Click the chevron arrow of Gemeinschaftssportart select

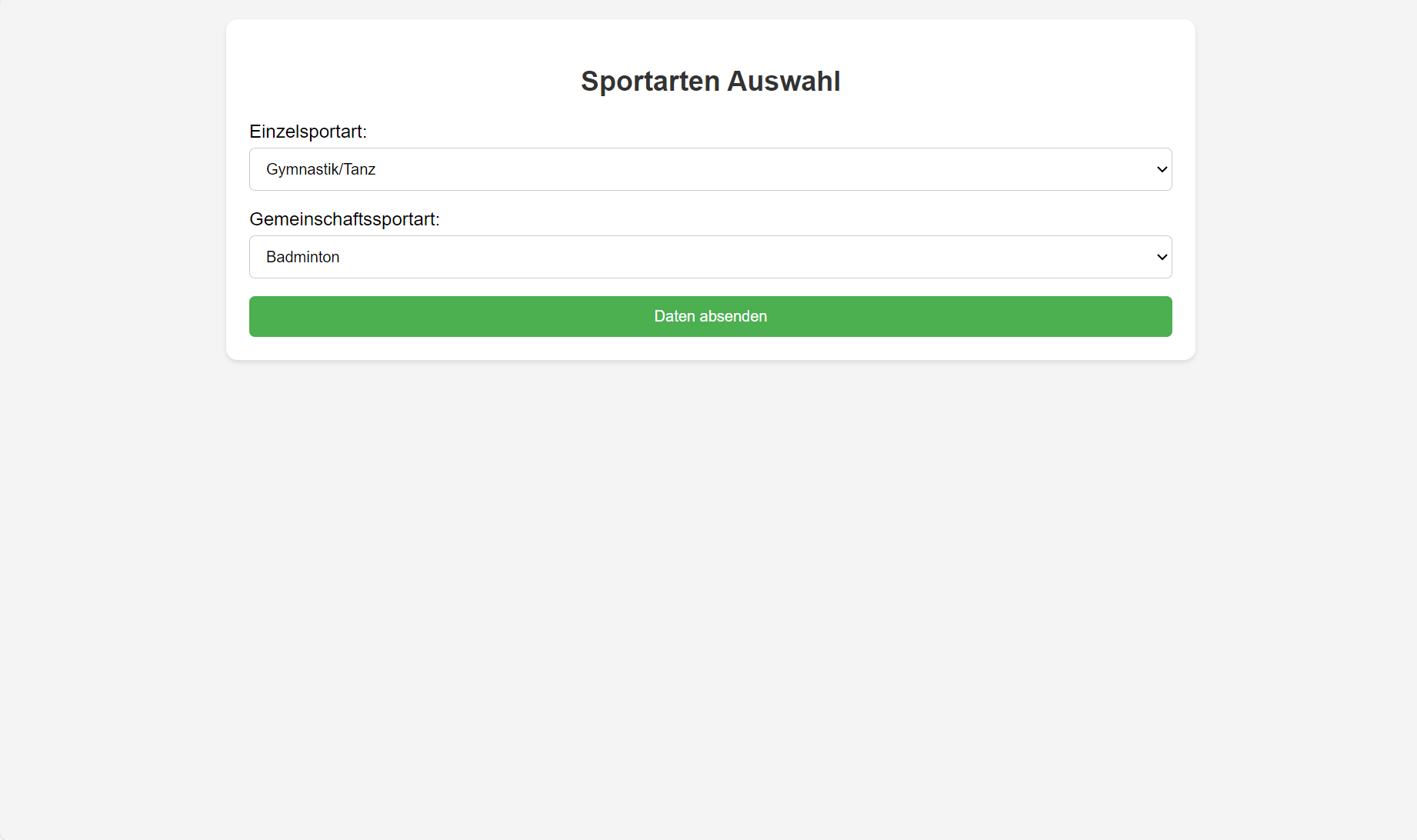click(x=1162, y=257)
